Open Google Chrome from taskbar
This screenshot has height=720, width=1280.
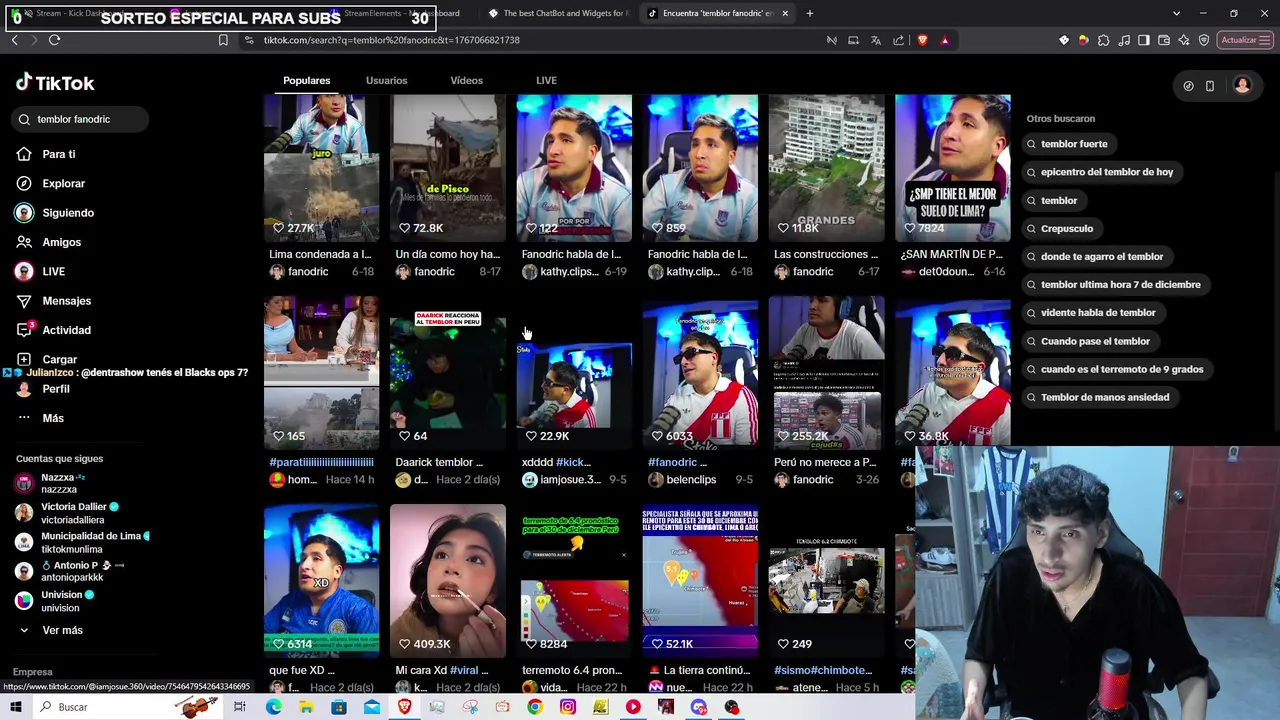(x=535, y=707)
